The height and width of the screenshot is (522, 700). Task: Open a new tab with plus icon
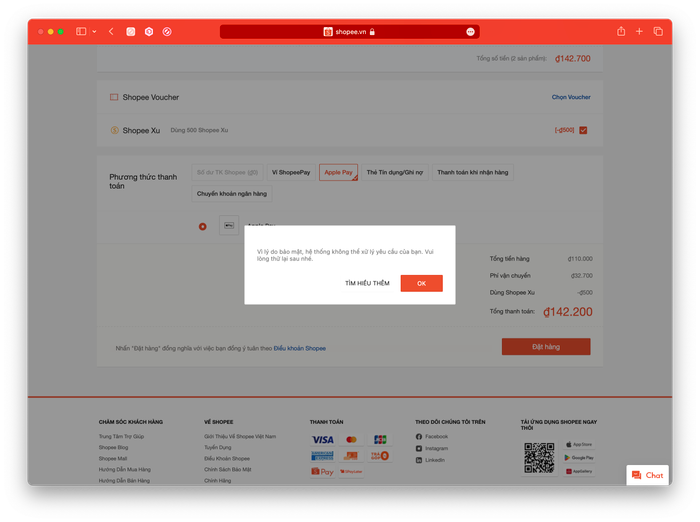click(639, 31)
